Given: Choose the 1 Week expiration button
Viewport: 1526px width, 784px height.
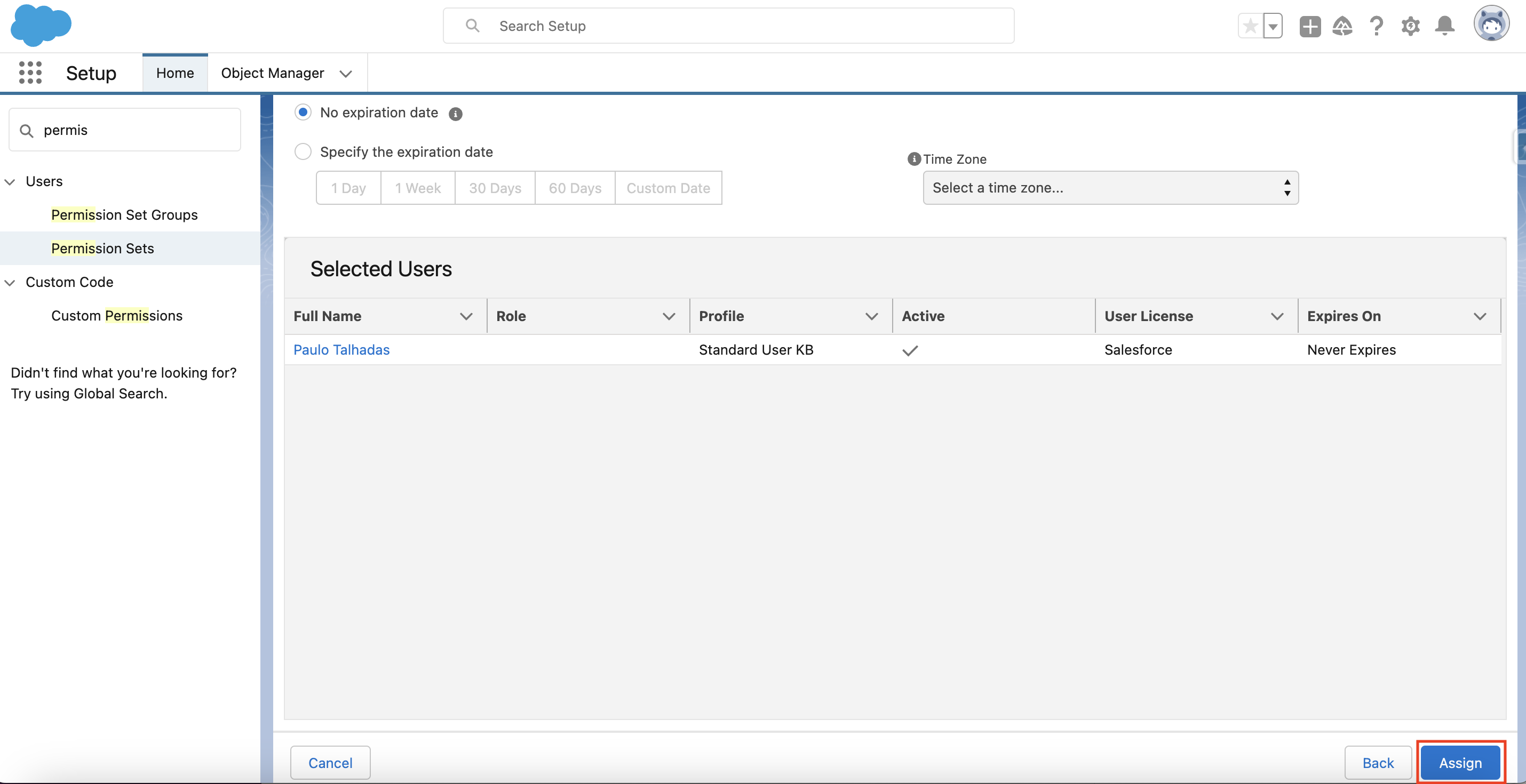Looking at the screenshot, I should click(x=418, y=188).
